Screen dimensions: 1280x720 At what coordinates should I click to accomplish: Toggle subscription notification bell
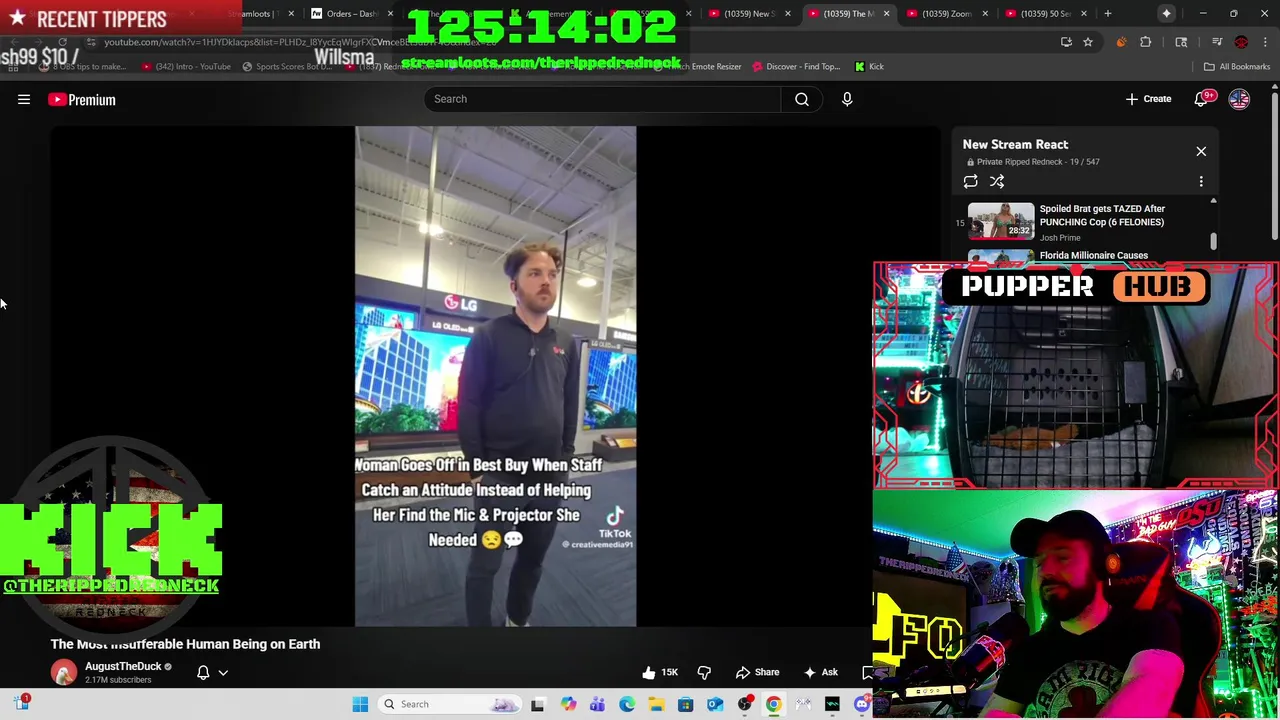pos(203,672)
